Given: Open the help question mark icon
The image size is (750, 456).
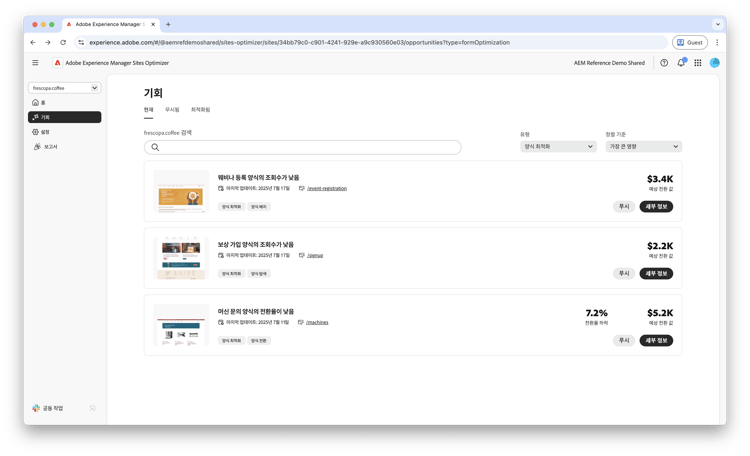Looking at the screenshot, I should point(664,63).
